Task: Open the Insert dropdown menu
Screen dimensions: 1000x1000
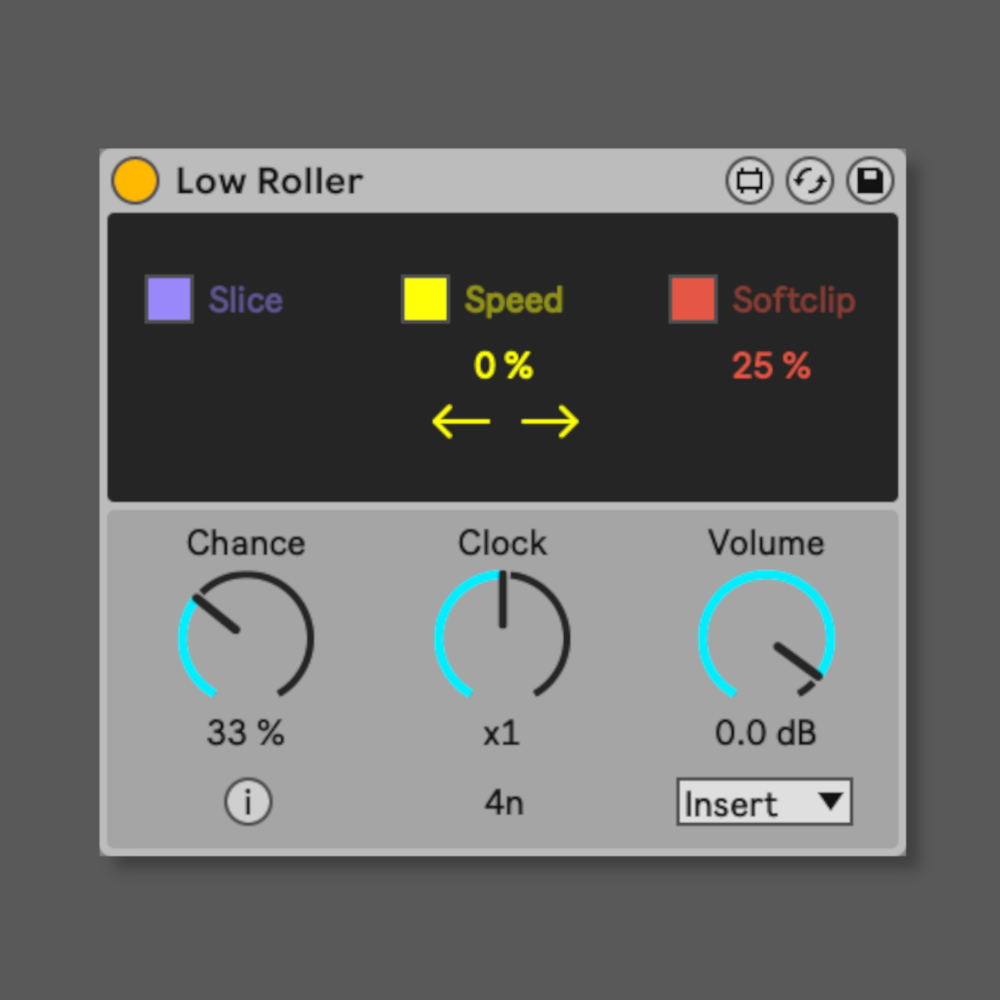Action: tap(765, 802)
